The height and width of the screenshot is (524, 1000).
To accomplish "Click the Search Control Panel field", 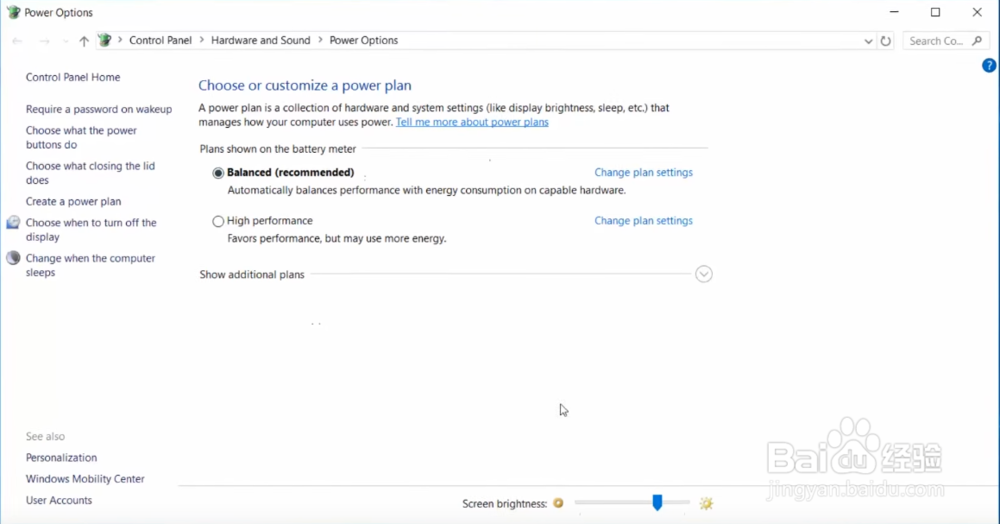I will (936, 41).
